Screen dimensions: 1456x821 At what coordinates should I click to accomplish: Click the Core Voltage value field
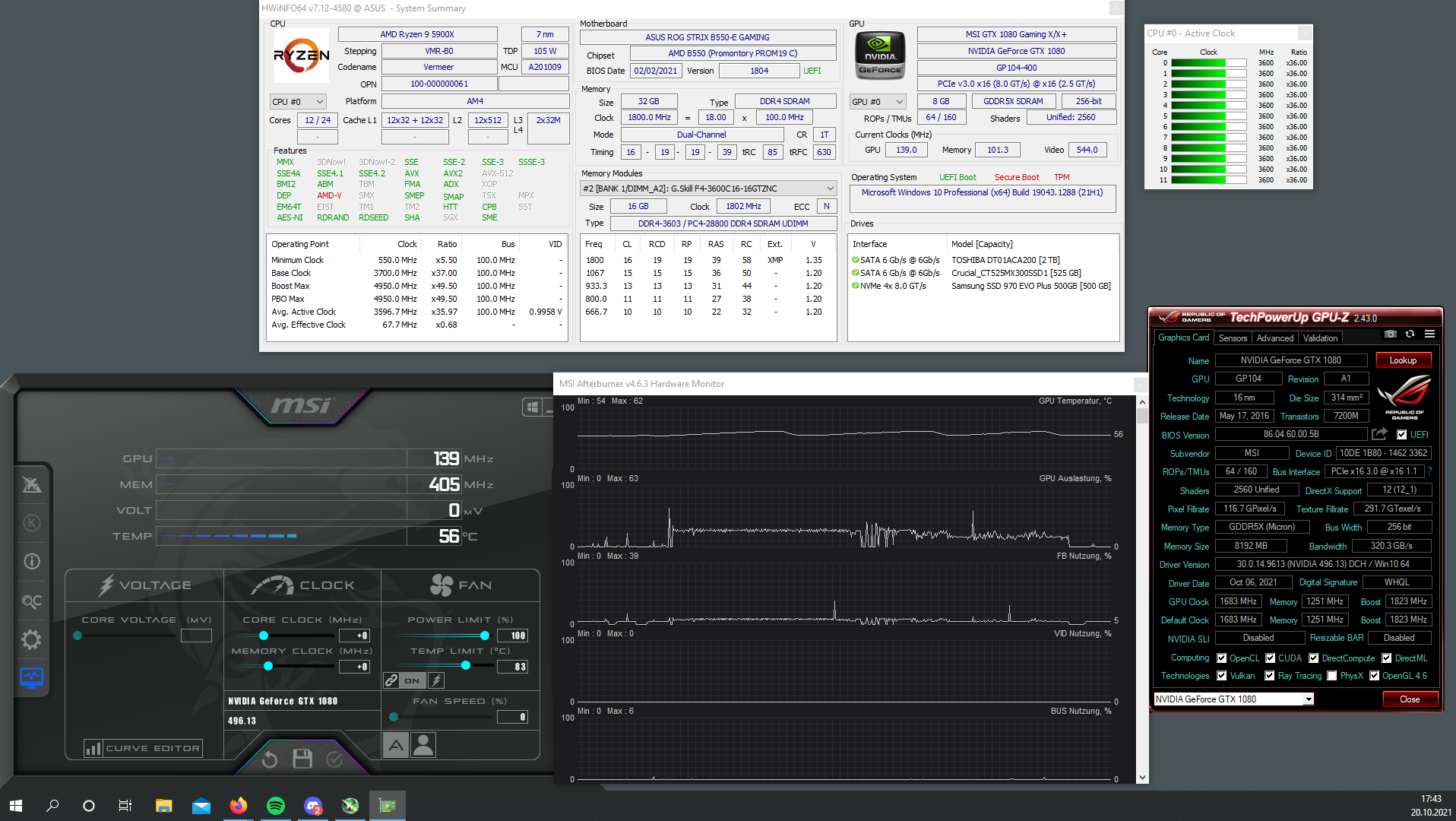(196, 636)
